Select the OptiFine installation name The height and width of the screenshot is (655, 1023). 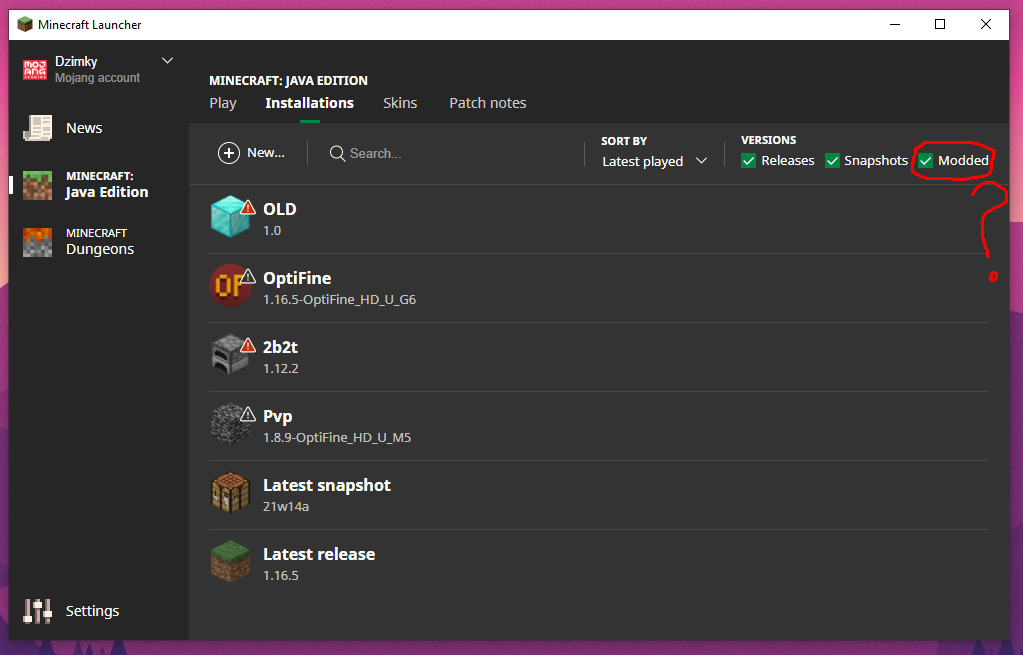298,278
